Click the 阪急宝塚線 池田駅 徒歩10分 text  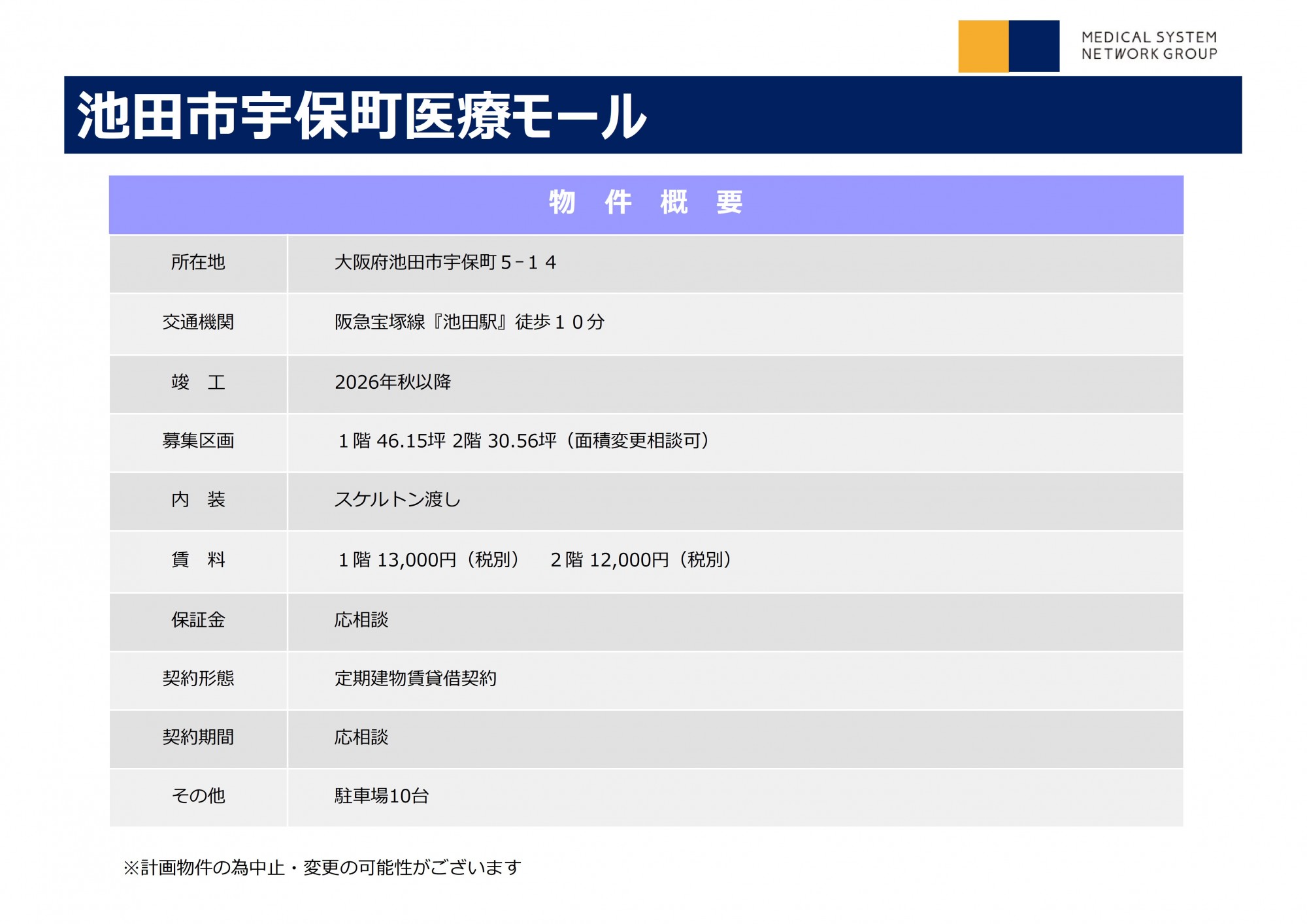tap(469, 322)
